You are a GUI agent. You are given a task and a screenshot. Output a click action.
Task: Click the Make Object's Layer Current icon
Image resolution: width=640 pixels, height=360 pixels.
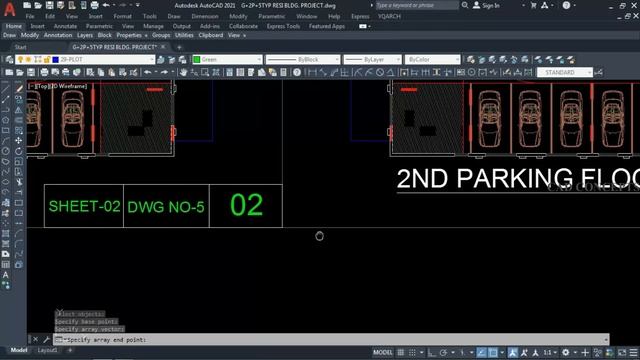coord(161,60)
